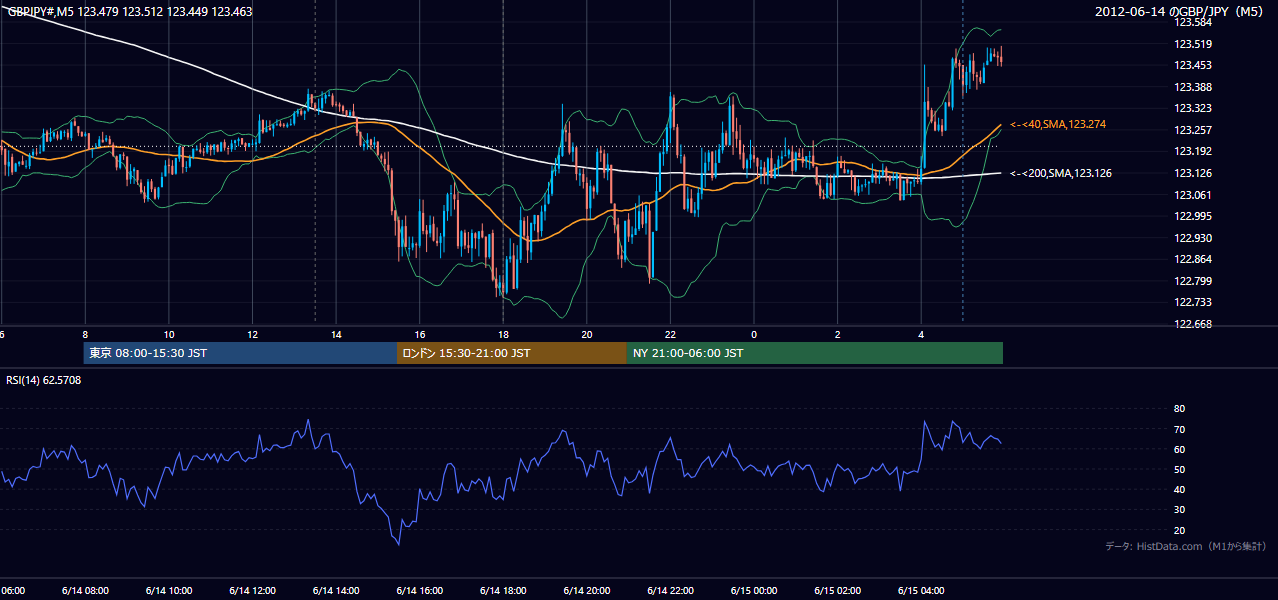Click hour label 16 under the price chart
The width and height of the screenshot is (1278, 600).
[x=420, y=335]
